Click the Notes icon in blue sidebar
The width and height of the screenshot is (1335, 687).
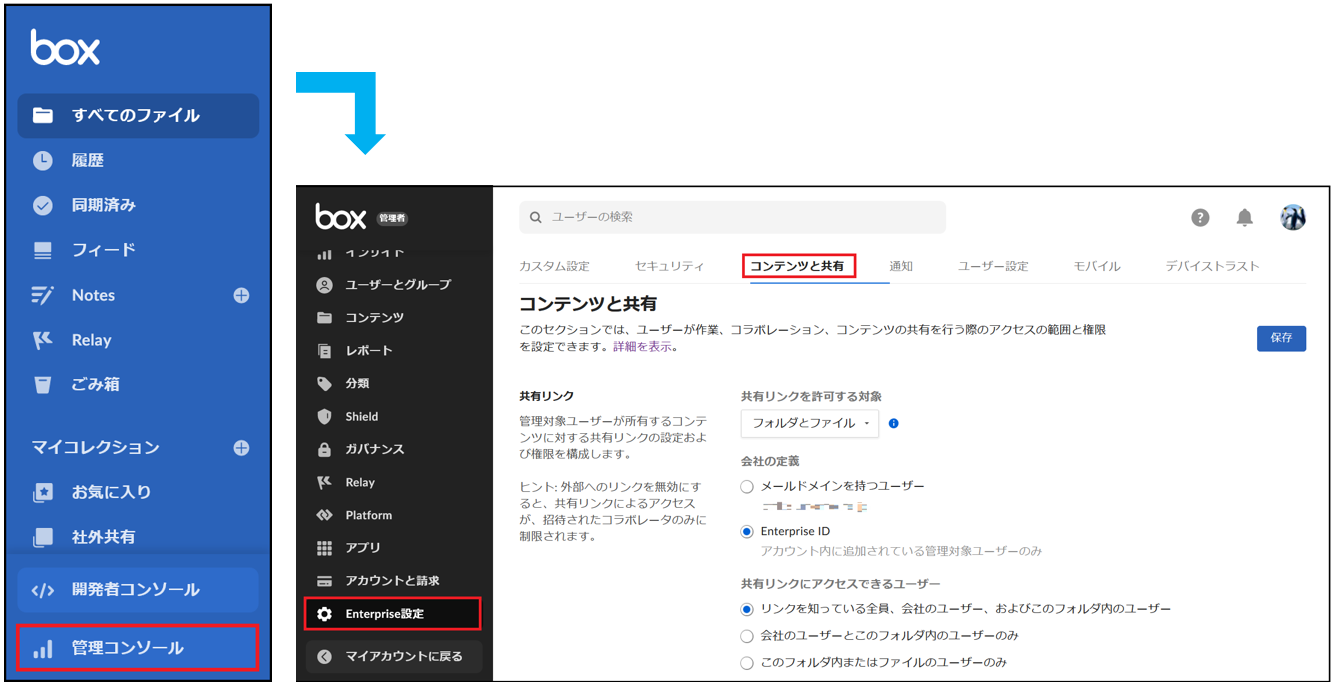[x=42, y=295]
